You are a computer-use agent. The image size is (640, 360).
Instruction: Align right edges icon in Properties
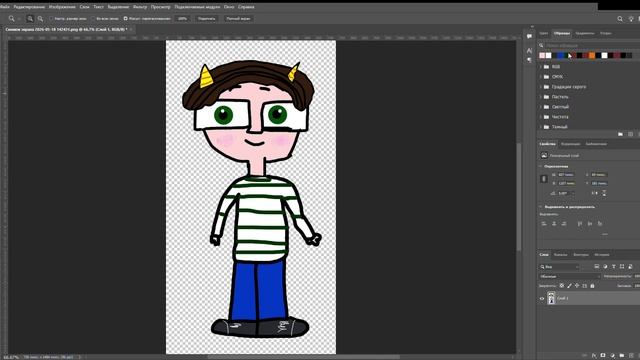(564, 224)
